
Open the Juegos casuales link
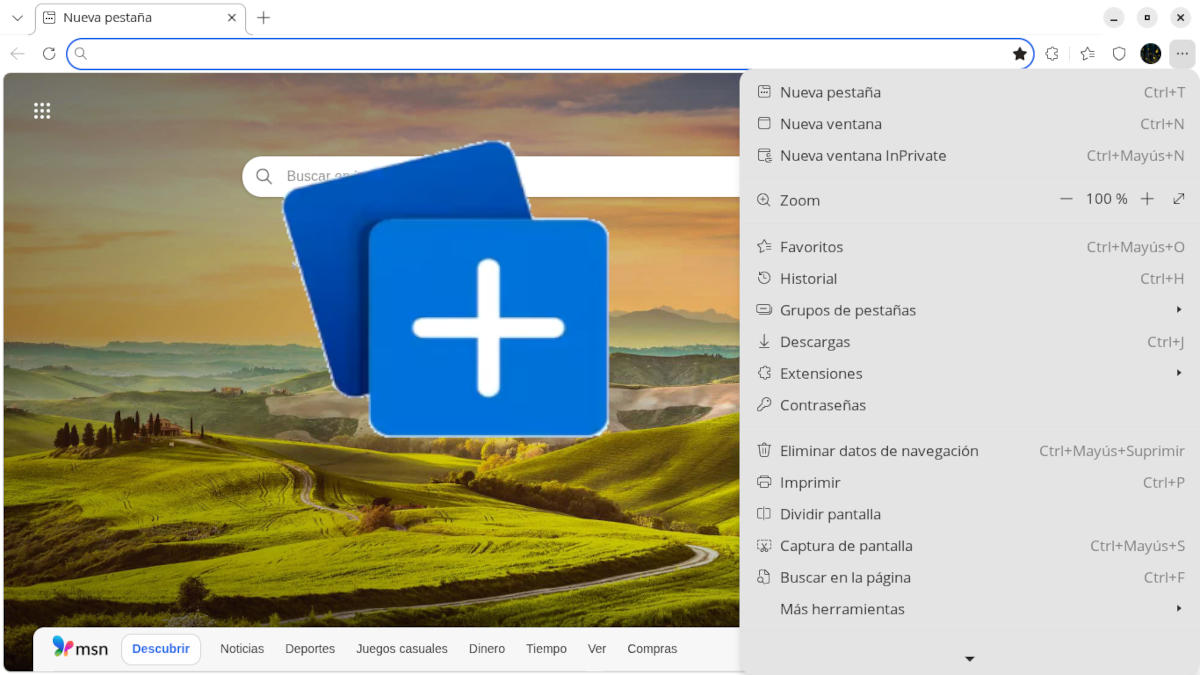[x=402, y=649]
